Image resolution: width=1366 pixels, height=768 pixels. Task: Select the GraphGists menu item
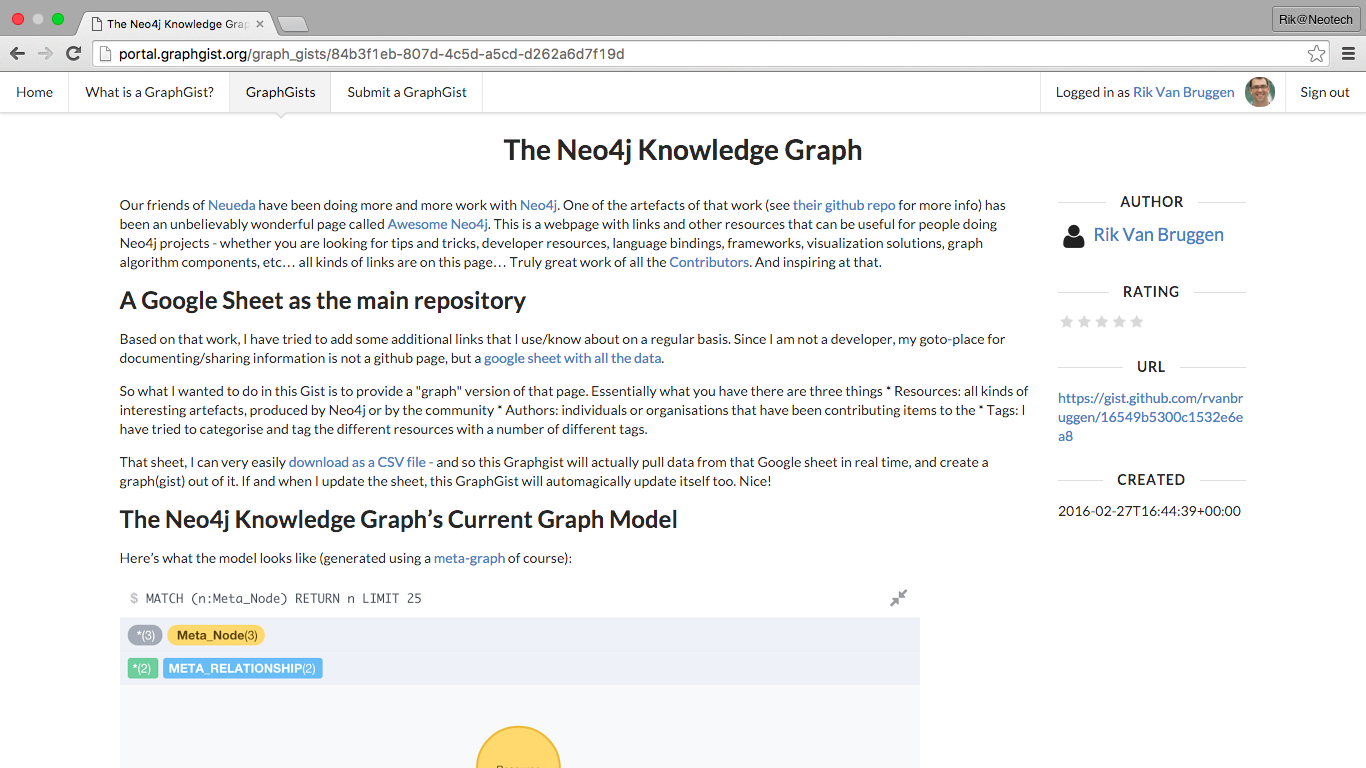[280, 92]
